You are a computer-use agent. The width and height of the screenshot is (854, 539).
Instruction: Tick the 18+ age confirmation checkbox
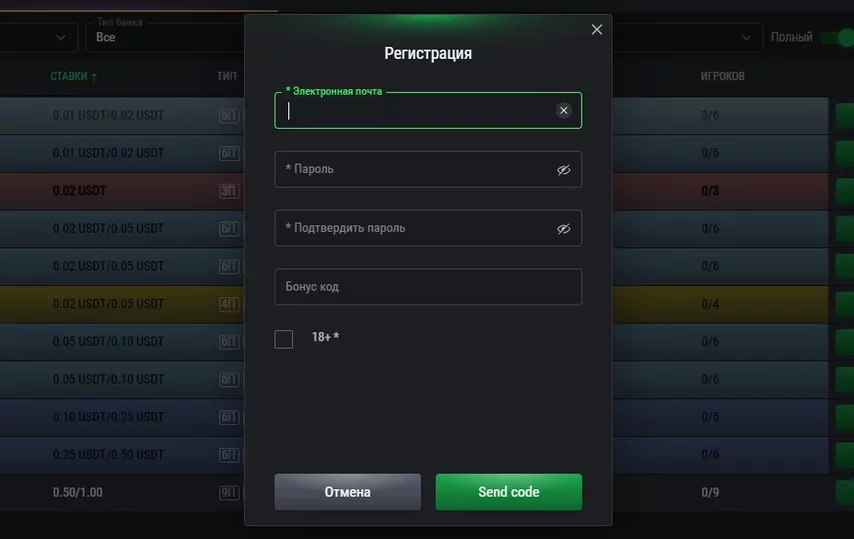point(284,339)
